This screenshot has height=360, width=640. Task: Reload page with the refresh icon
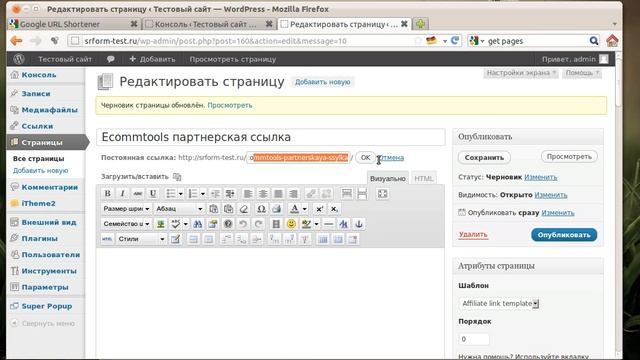coord(455,40)
